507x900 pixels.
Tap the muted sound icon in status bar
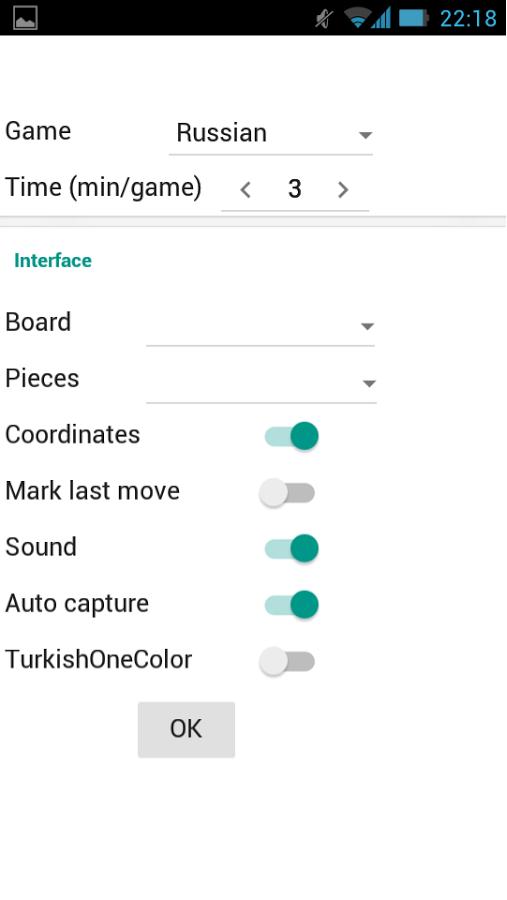[x=324, y=18]
